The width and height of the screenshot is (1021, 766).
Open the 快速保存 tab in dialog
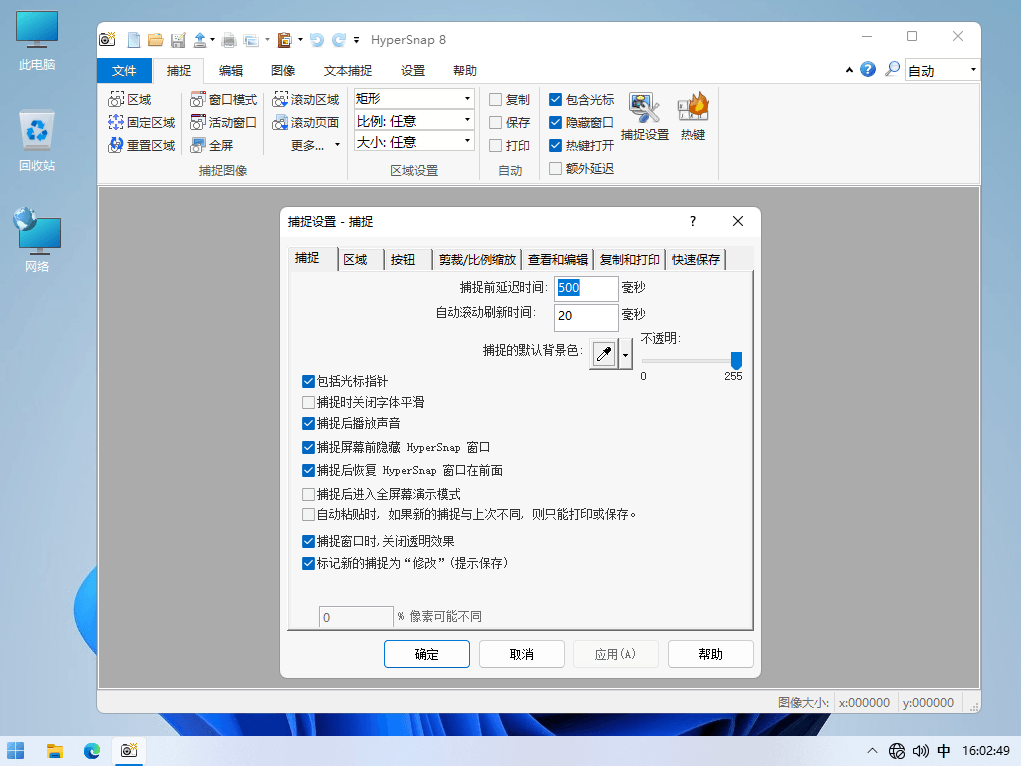pos(696,259)
